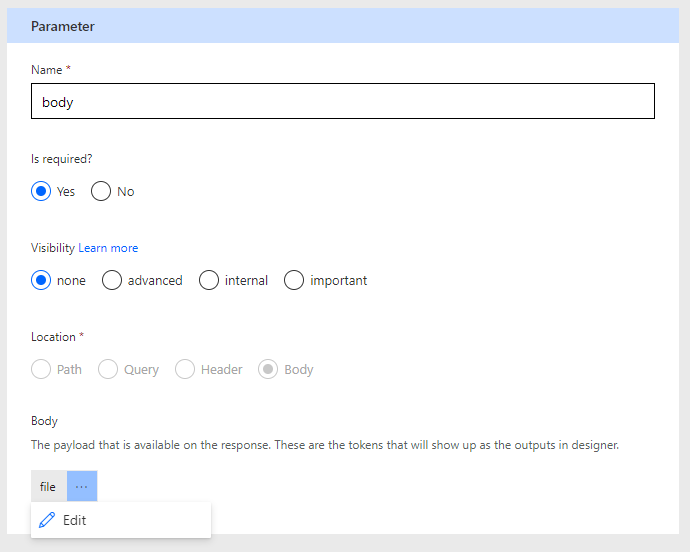Click the Location field label
This screenshot has height=552, width=690.
pos(55,337)
